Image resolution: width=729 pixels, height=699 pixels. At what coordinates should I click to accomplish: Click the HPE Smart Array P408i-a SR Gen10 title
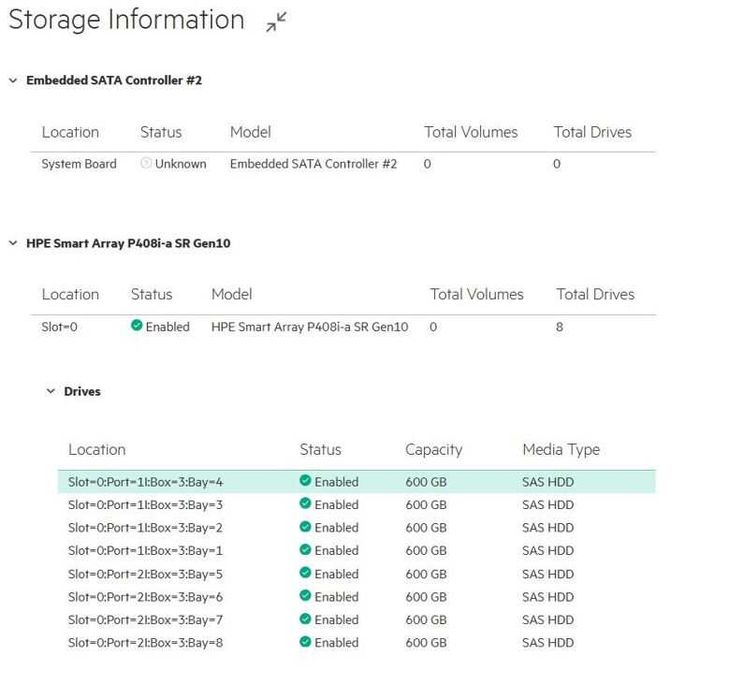tap(128, 243)
